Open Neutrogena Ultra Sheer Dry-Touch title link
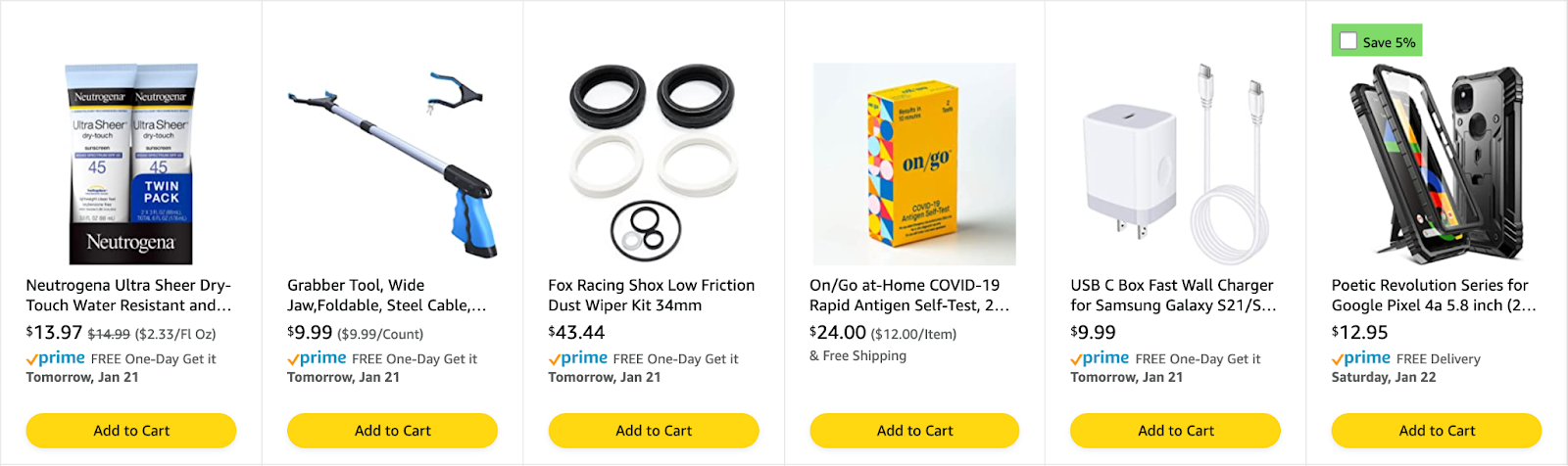The width and height of the screenshot is (1568, 466). pos(128,295)
